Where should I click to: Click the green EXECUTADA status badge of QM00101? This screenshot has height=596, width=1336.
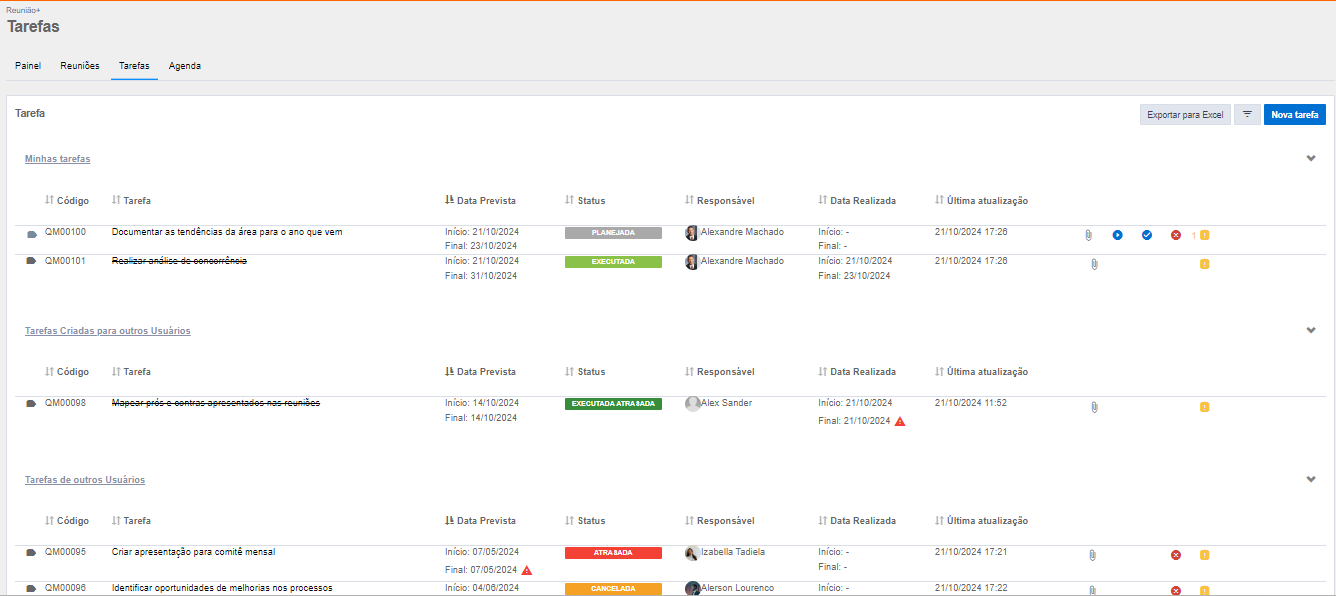(613, 262)
